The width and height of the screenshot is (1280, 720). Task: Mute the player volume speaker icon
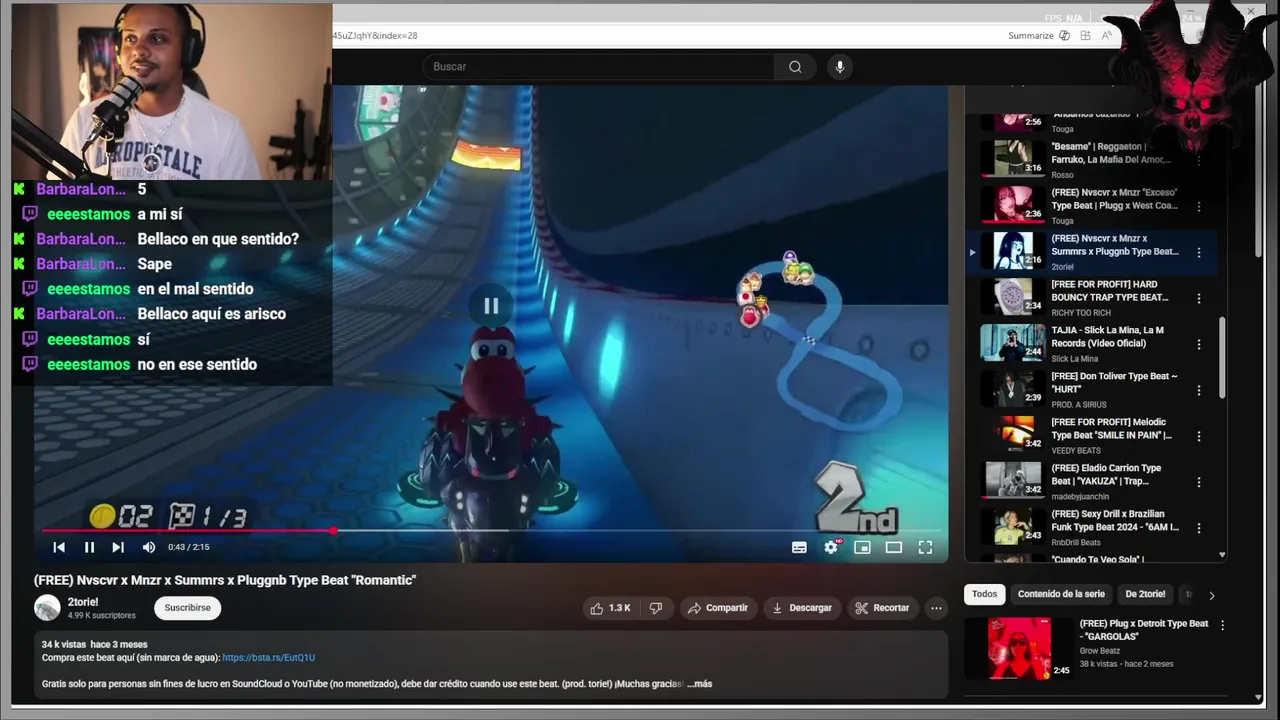point(149,547)
